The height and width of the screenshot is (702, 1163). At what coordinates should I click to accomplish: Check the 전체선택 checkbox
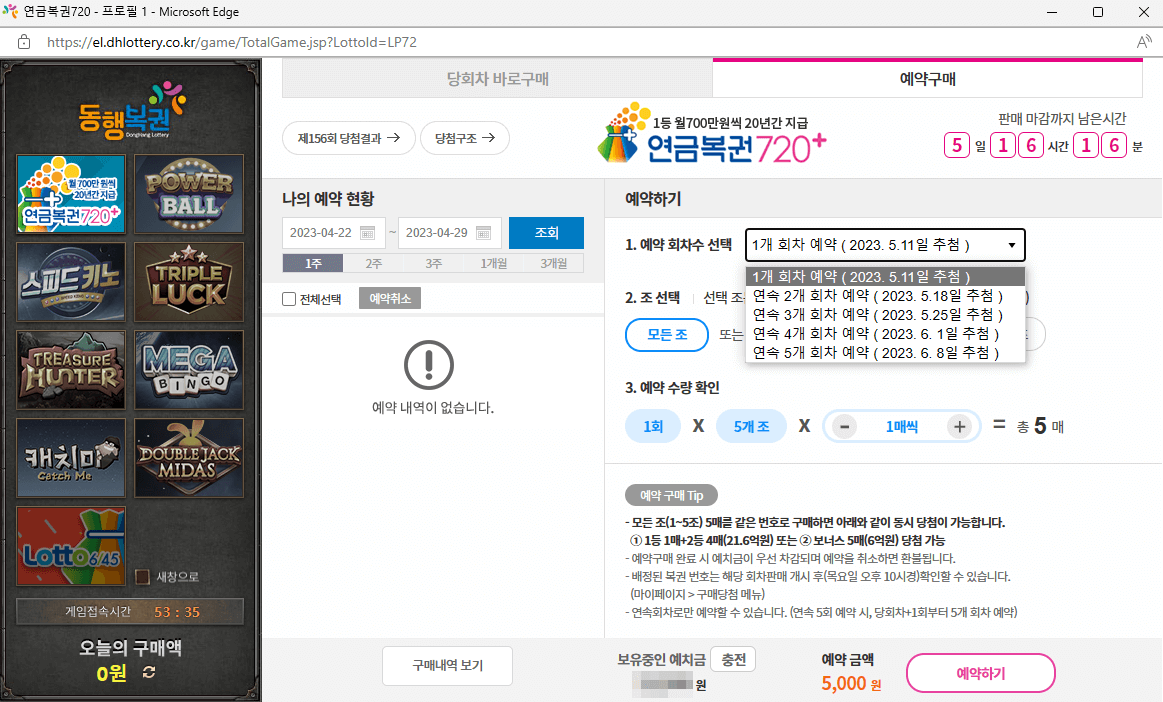click(x=289, y=299)
